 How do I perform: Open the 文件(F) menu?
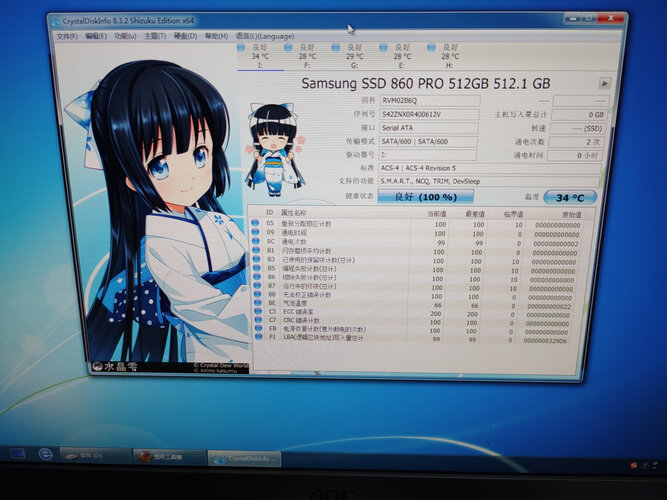pyautogui.click(x=67, y=36)
